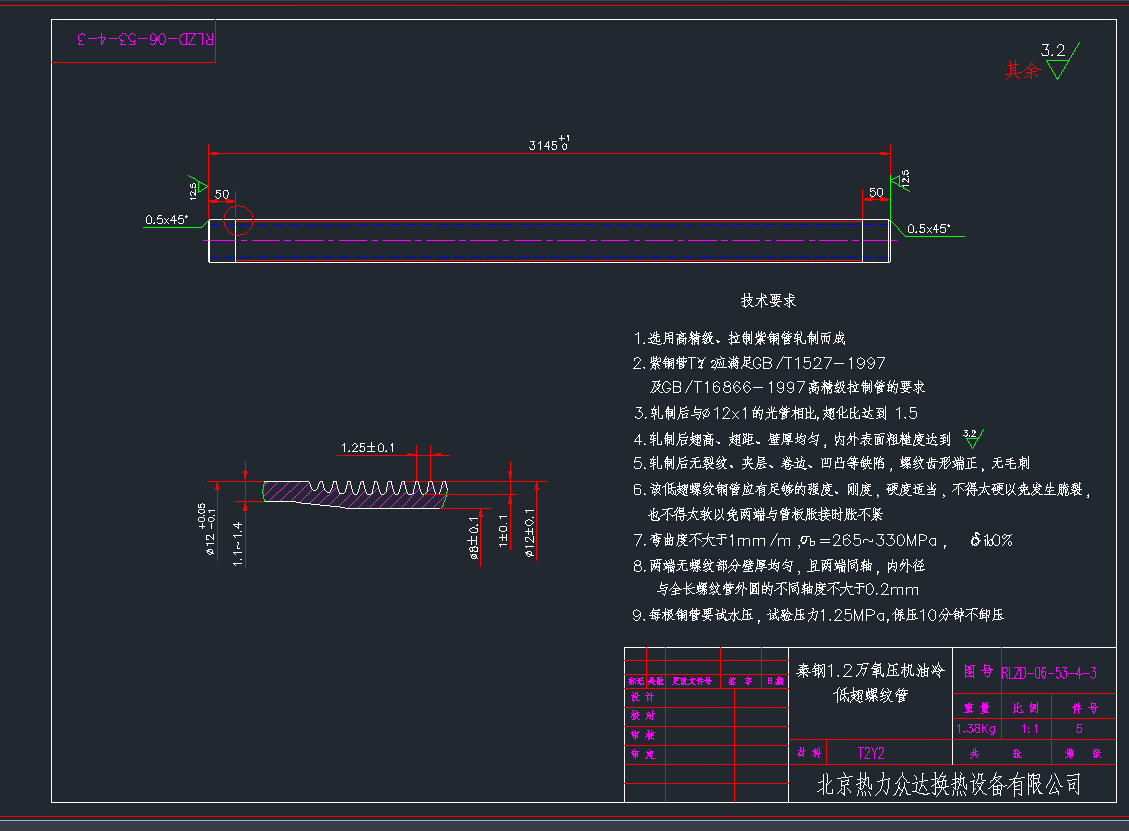Select the 3145 overall length dimension

(548, 143)
